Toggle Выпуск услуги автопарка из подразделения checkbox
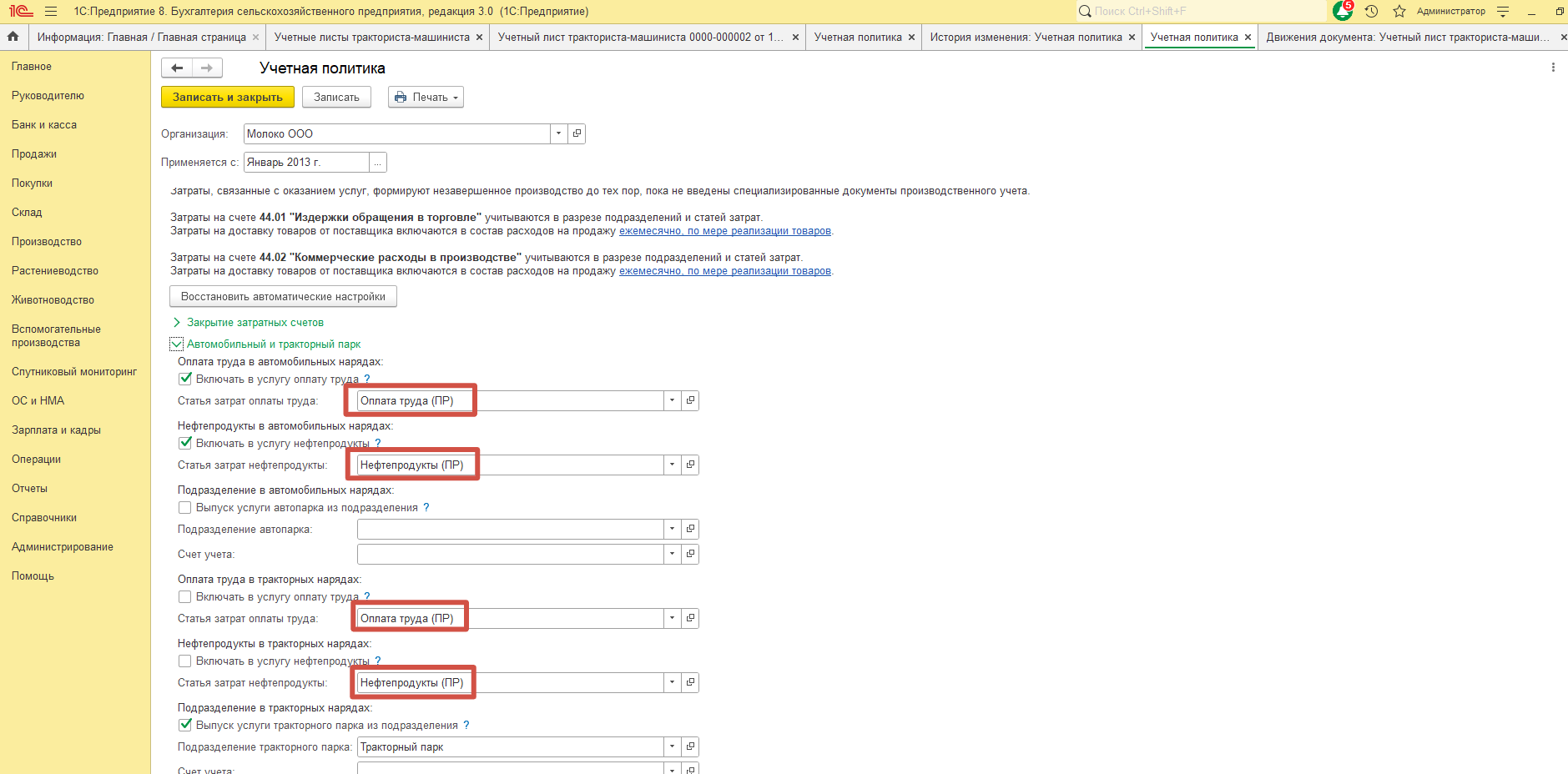This screenshot has height=774, width=1568. point(185,507)
